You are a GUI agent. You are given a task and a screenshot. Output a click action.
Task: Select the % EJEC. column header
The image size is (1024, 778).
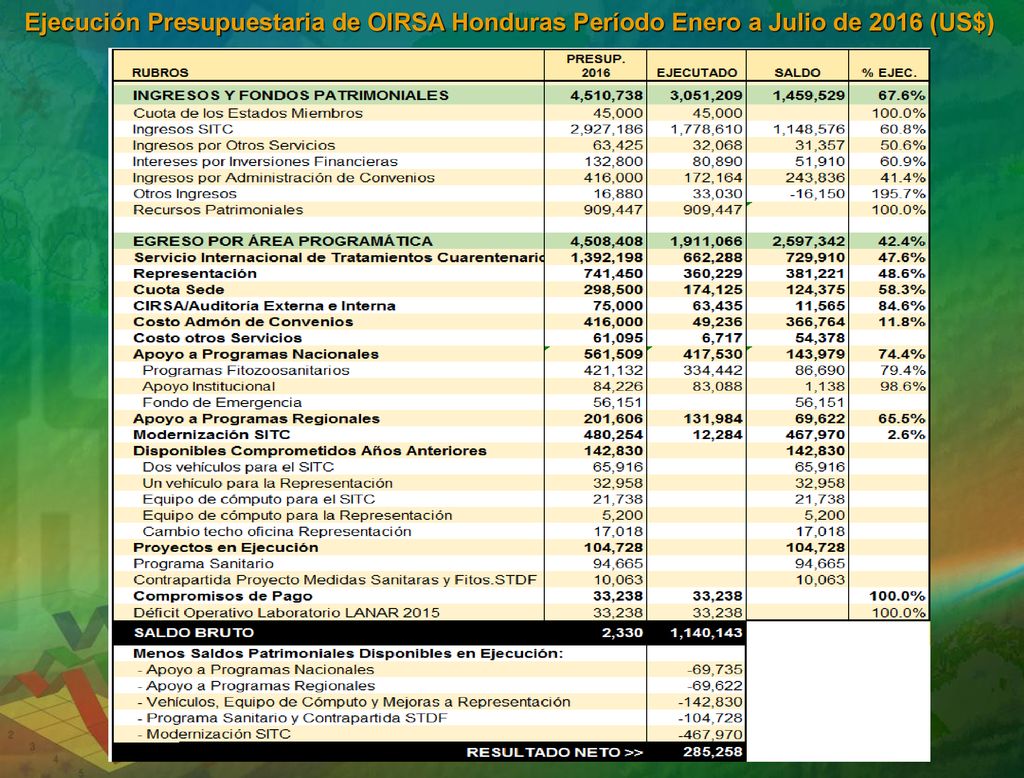point(889,73)
